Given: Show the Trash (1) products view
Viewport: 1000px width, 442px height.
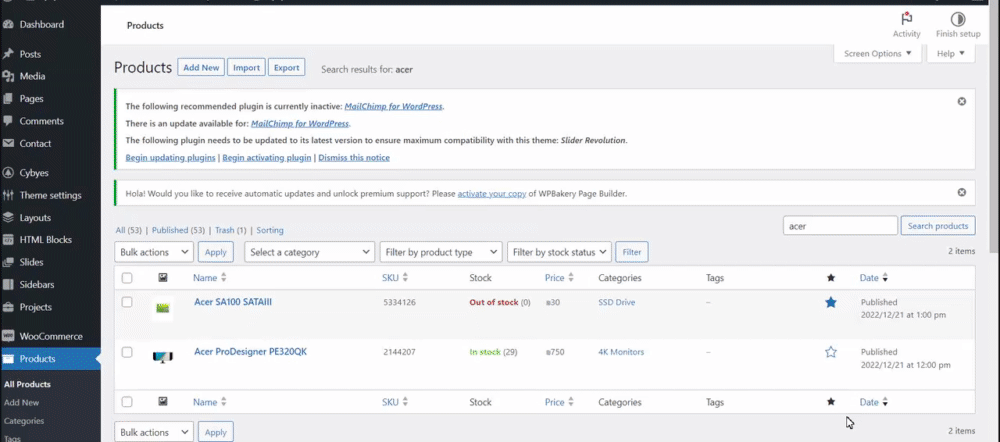Looking at the screenshot, I should (230, 230).
